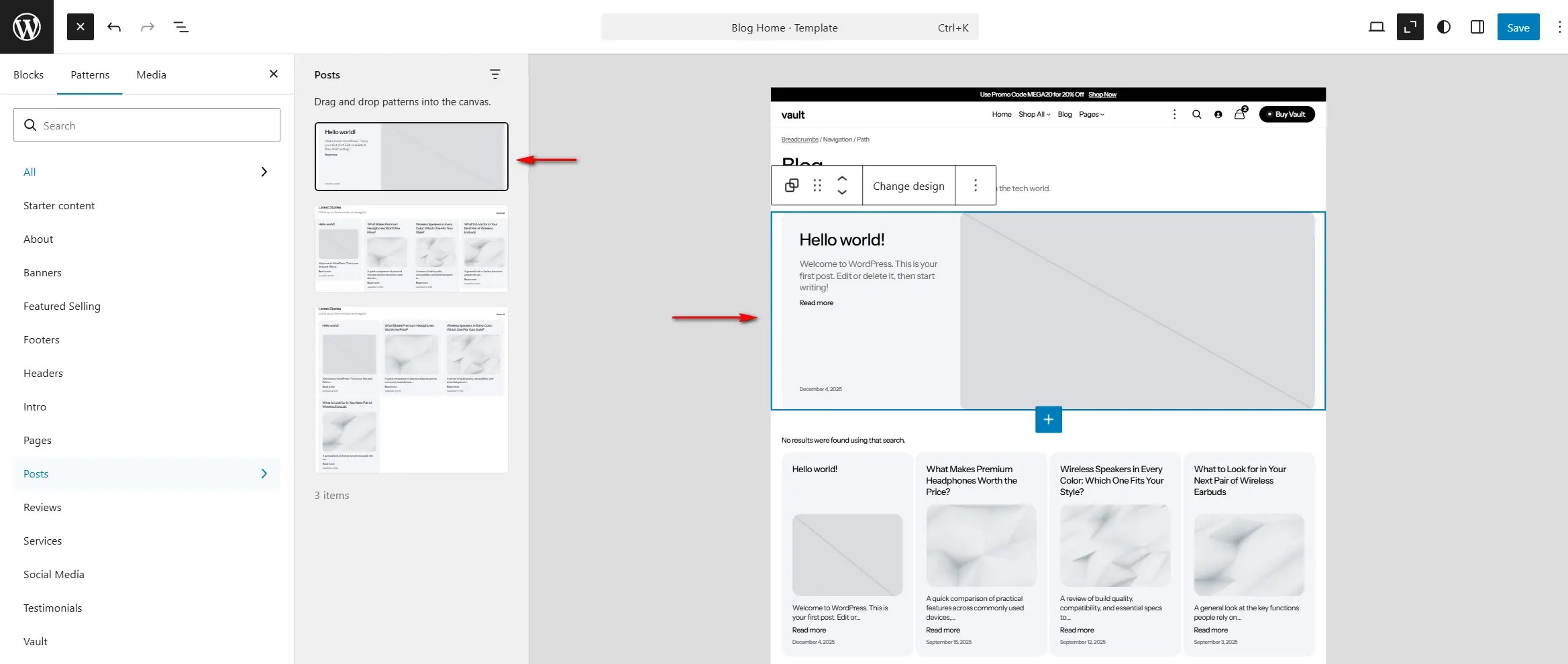Click the featured Hello world! post title
1568x664 pixels.
[841, 239]
